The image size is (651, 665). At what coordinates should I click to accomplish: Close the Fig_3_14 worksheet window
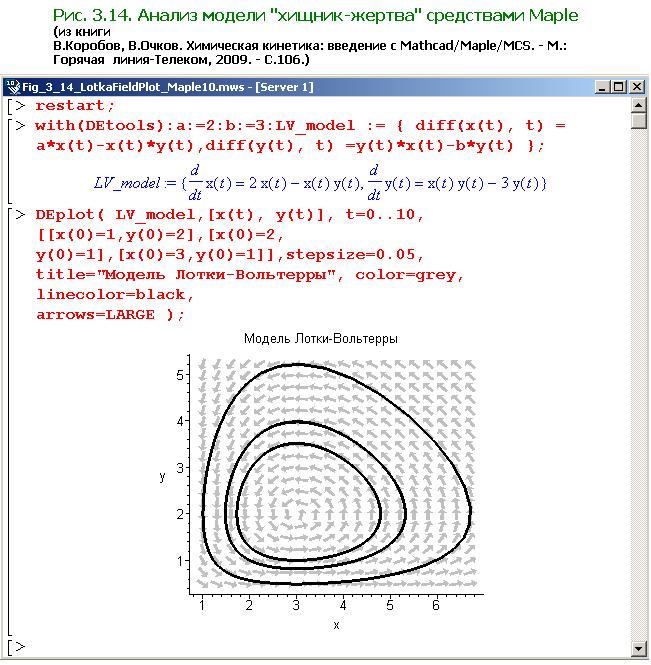point(637,87)
